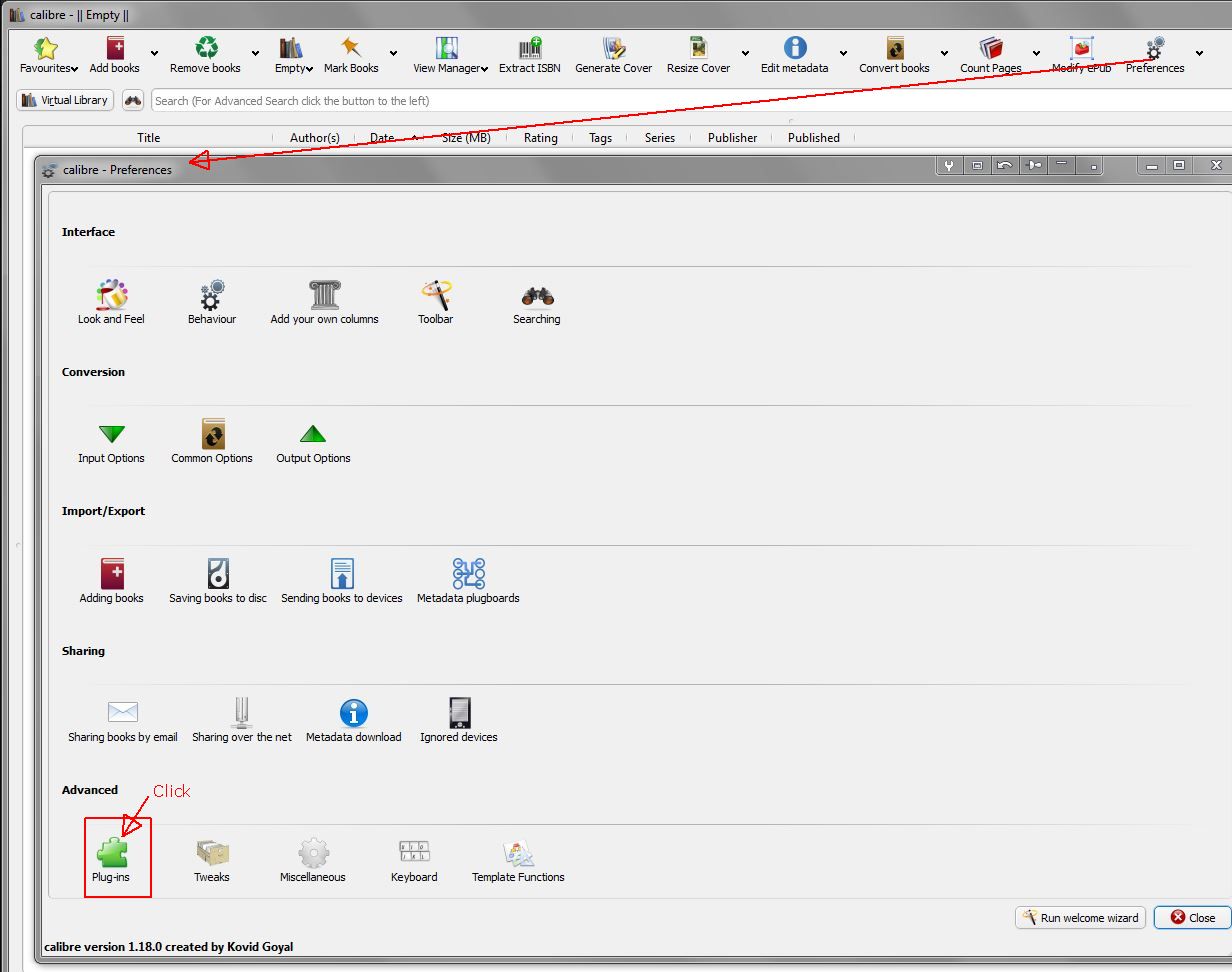Open Plug-ins preferences

coord(111,861)
